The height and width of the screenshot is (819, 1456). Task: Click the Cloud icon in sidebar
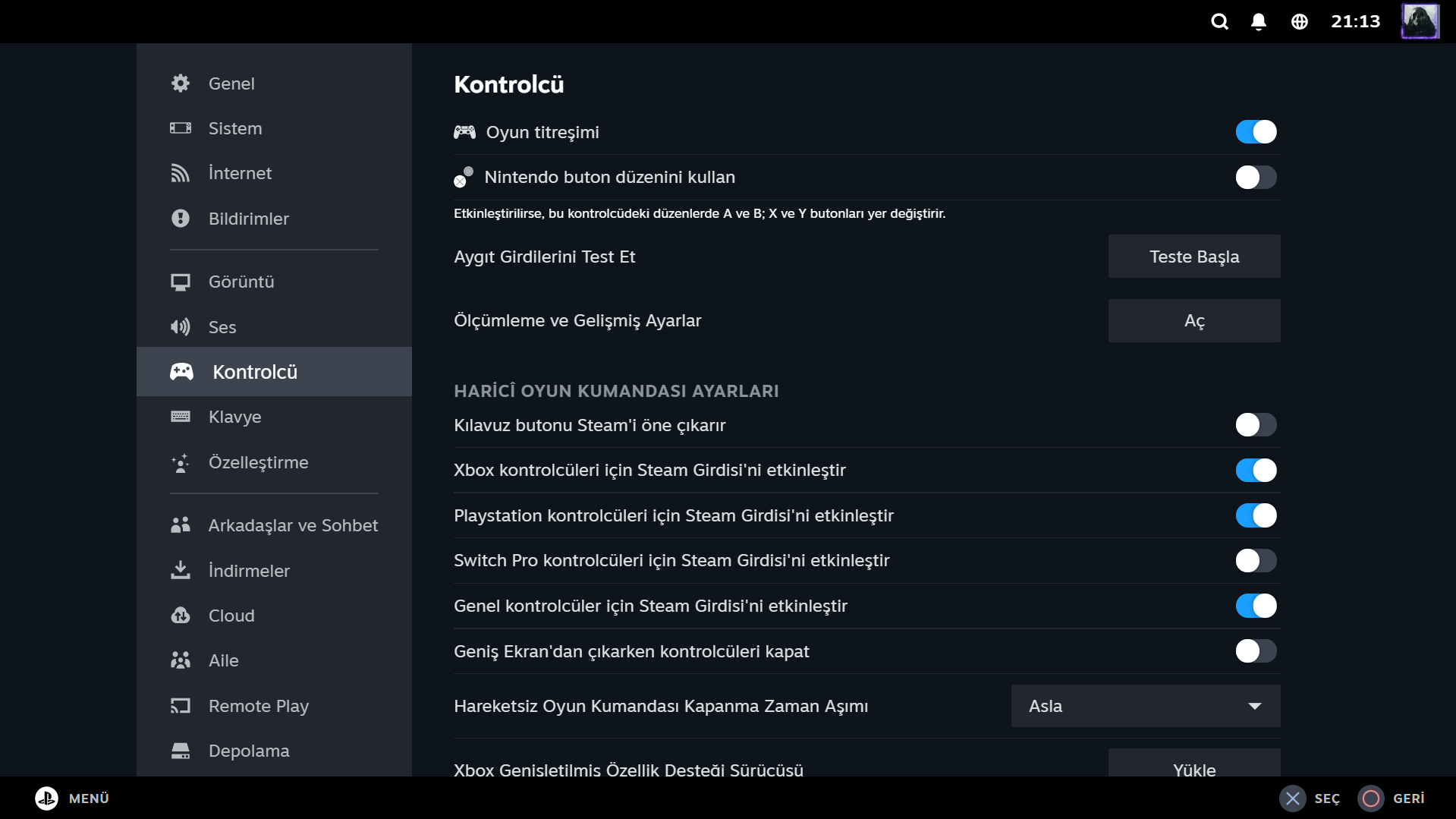coord(181,616)
